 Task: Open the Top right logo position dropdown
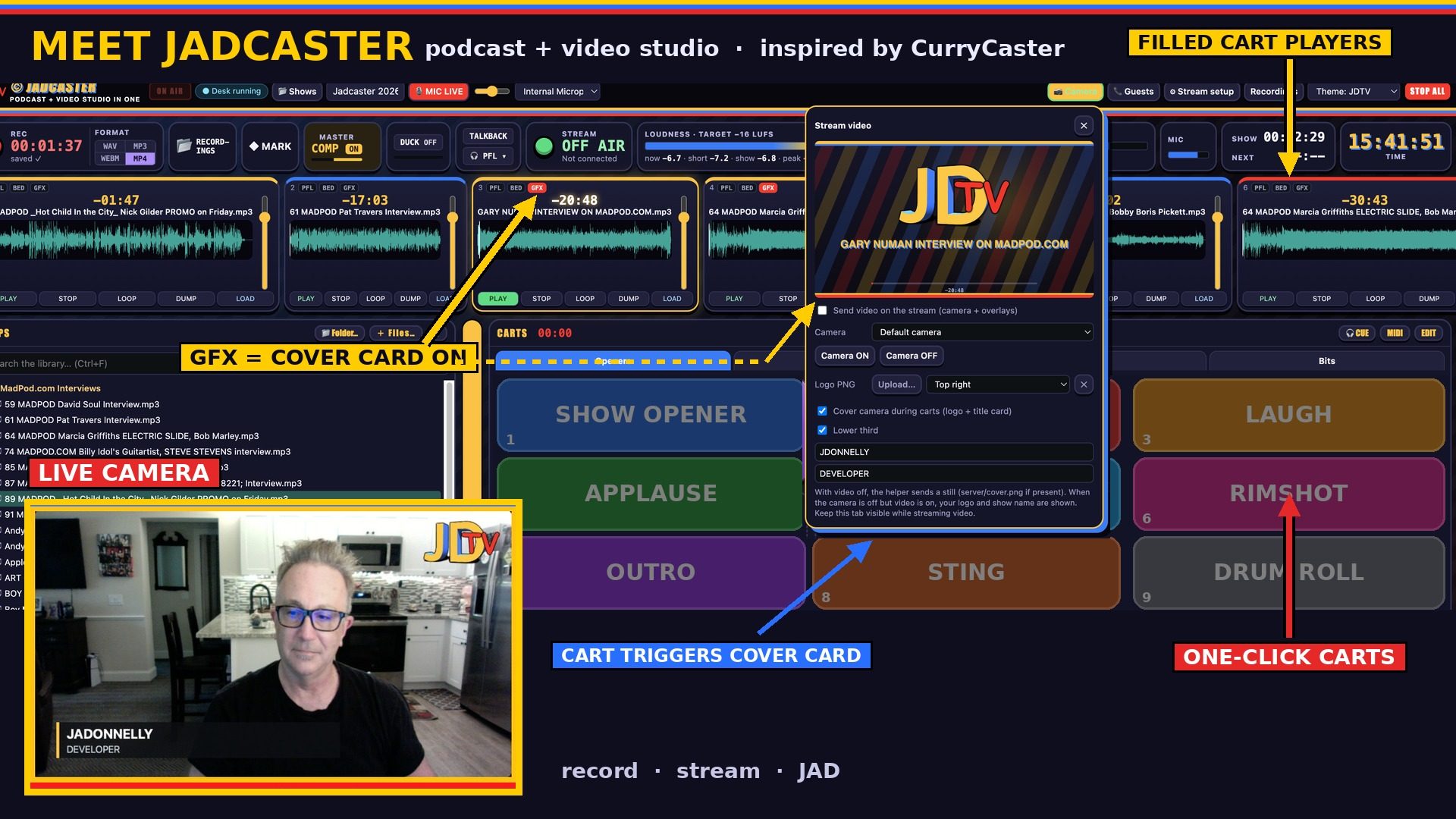(x=999, y=384)
